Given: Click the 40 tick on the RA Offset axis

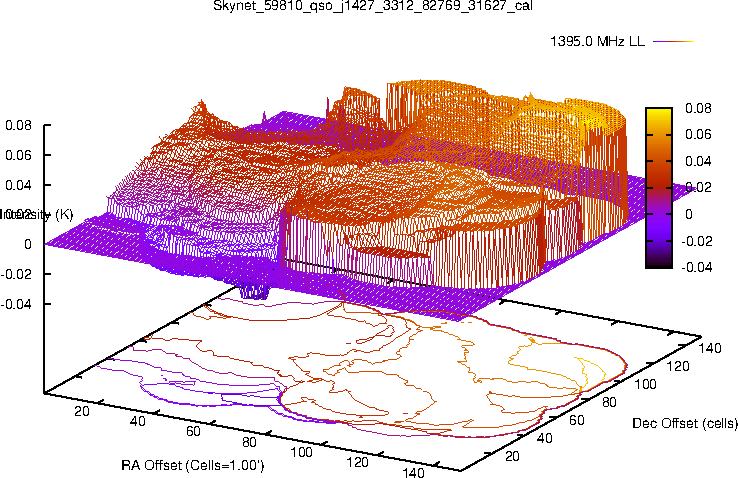Looking at the screenshot, I should click(137, 421).
